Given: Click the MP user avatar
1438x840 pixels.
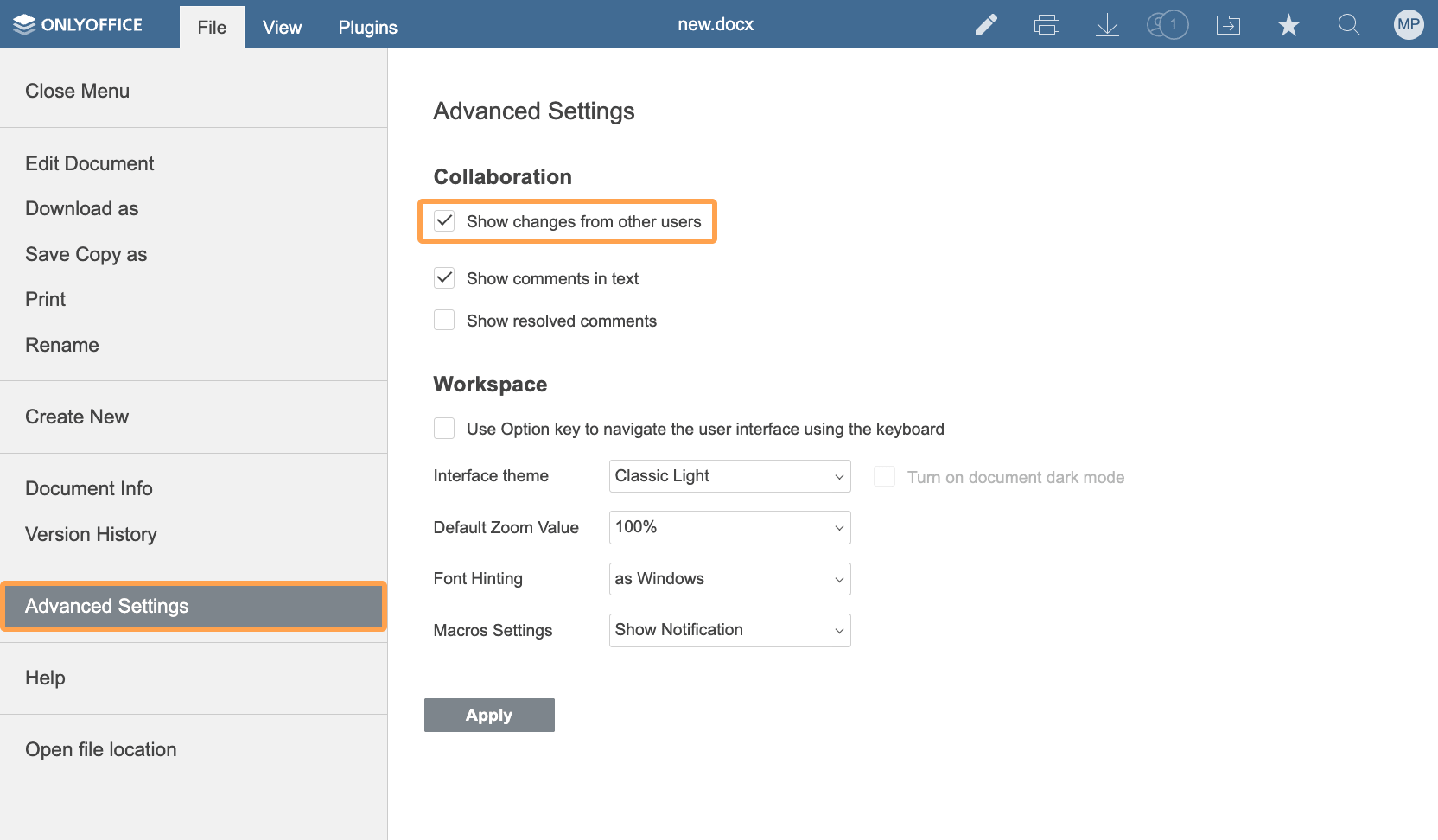Looking at the screenshot, I should 1409,25.
